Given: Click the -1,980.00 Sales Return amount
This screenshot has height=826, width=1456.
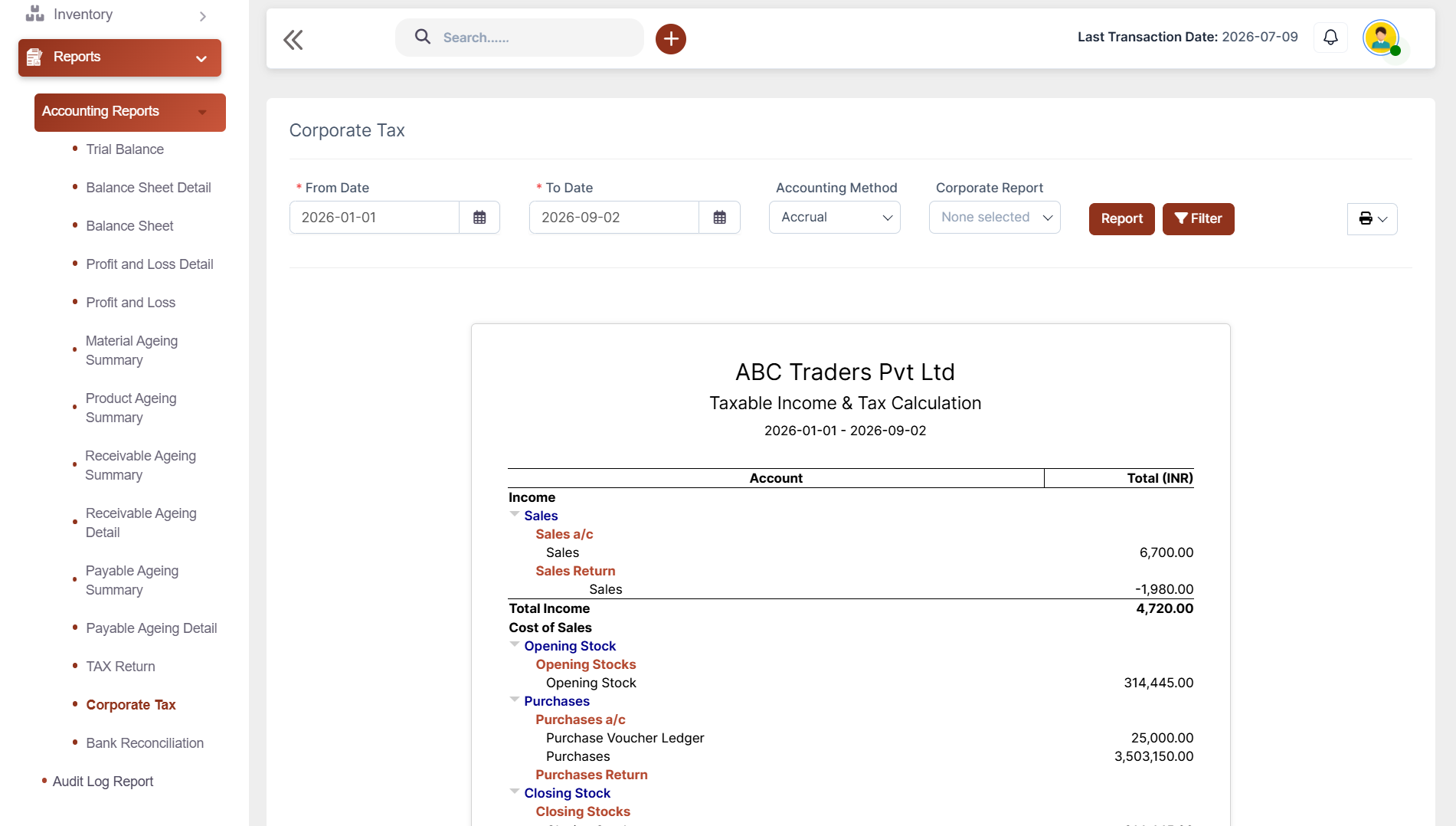Looking at the screenshot, I should tap(1163, 589).
